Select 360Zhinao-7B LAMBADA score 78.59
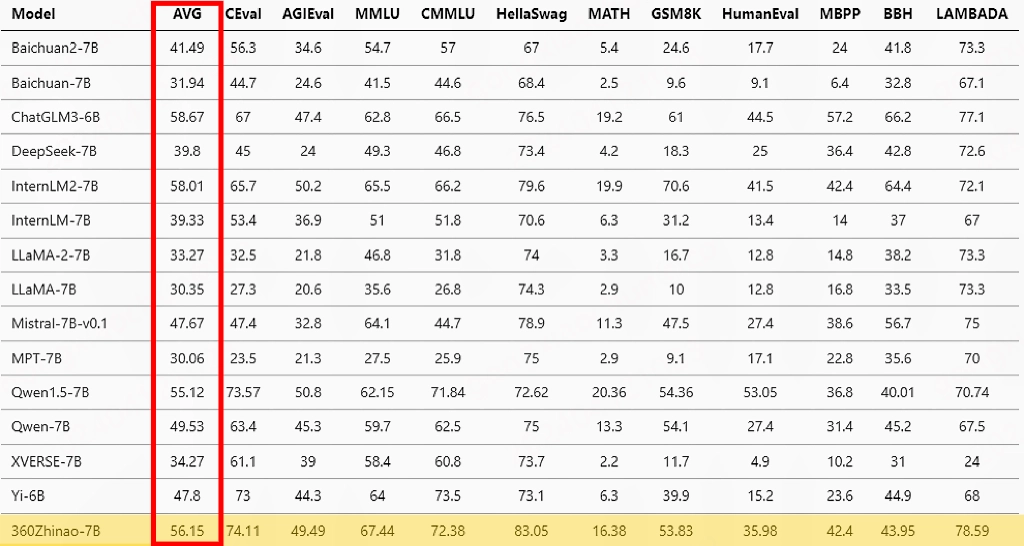The image size is (1024, 546). (971, 530)
